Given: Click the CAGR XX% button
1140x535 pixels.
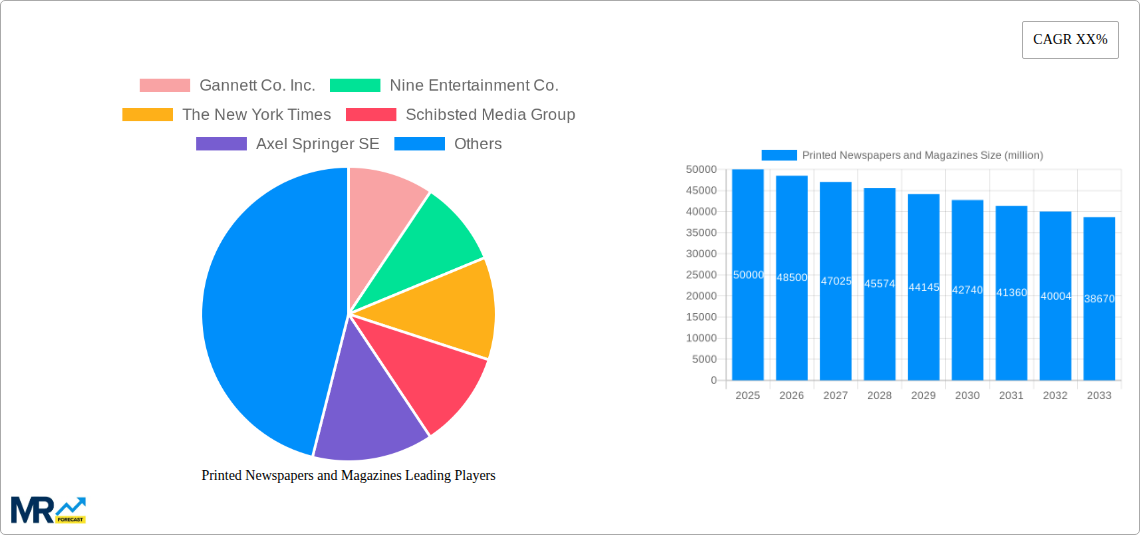Looking at the screenshot, I should coord(1070,40).
